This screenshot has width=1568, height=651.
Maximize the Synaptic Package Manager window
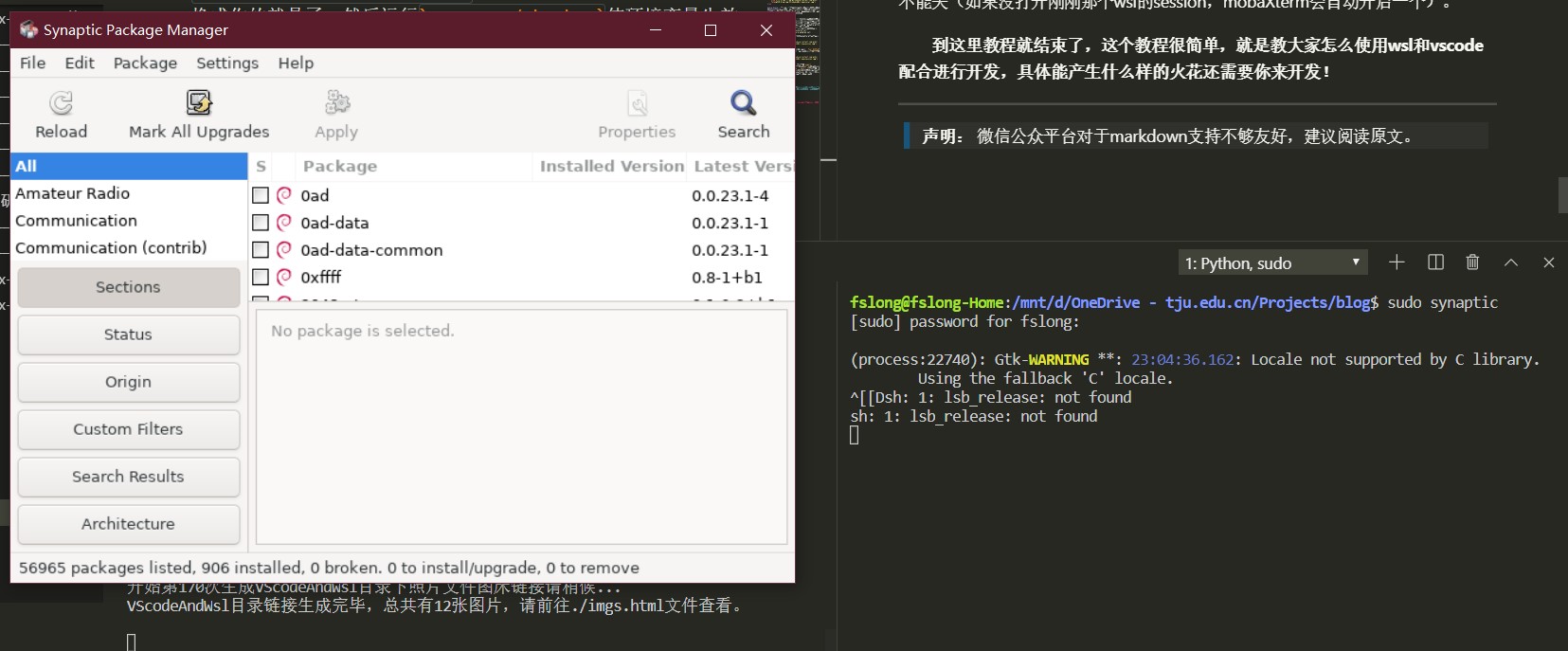pyautogui.click(x=711, y=30)
